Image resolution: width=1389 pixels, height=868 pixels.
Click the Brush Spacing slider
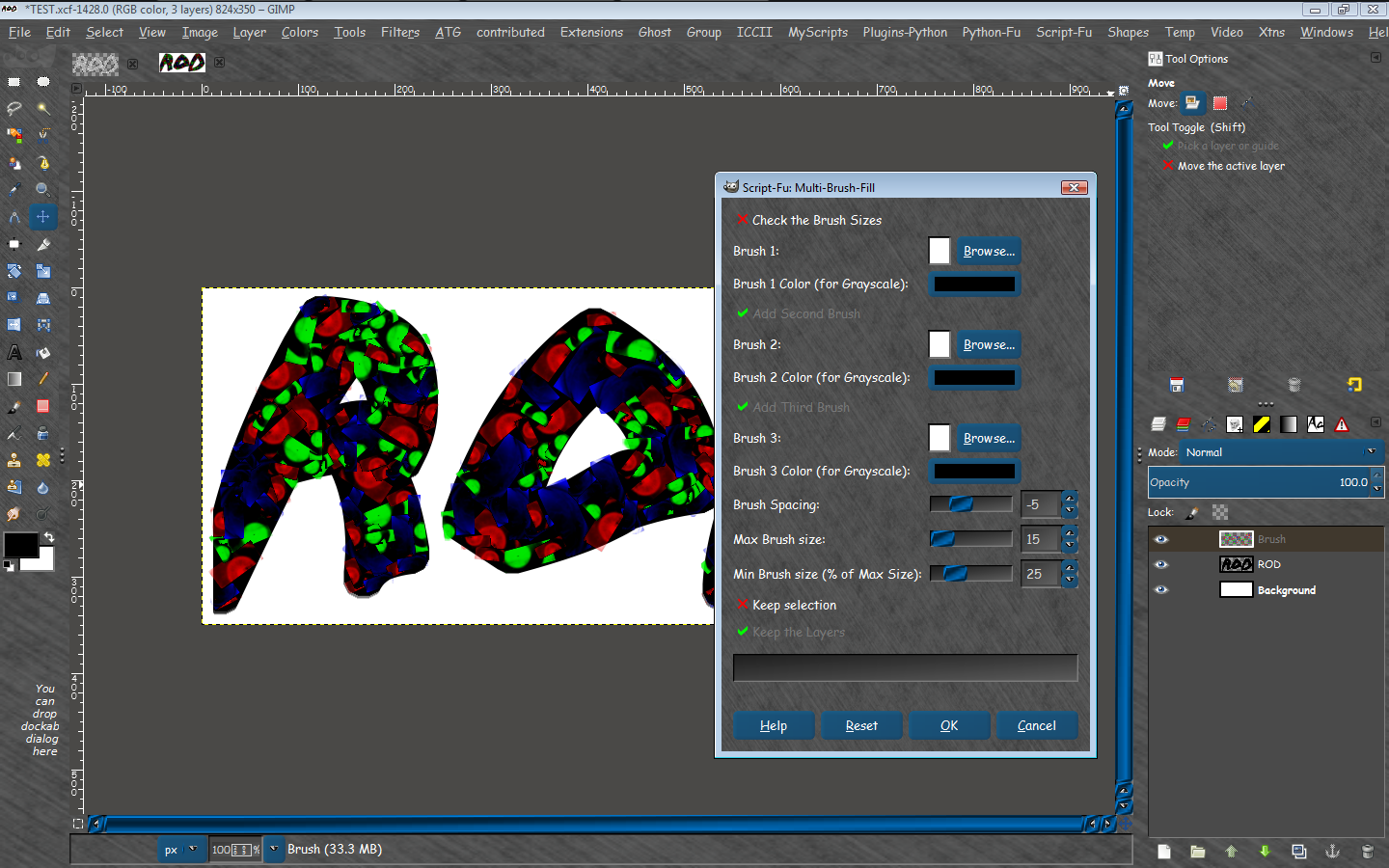971,503
